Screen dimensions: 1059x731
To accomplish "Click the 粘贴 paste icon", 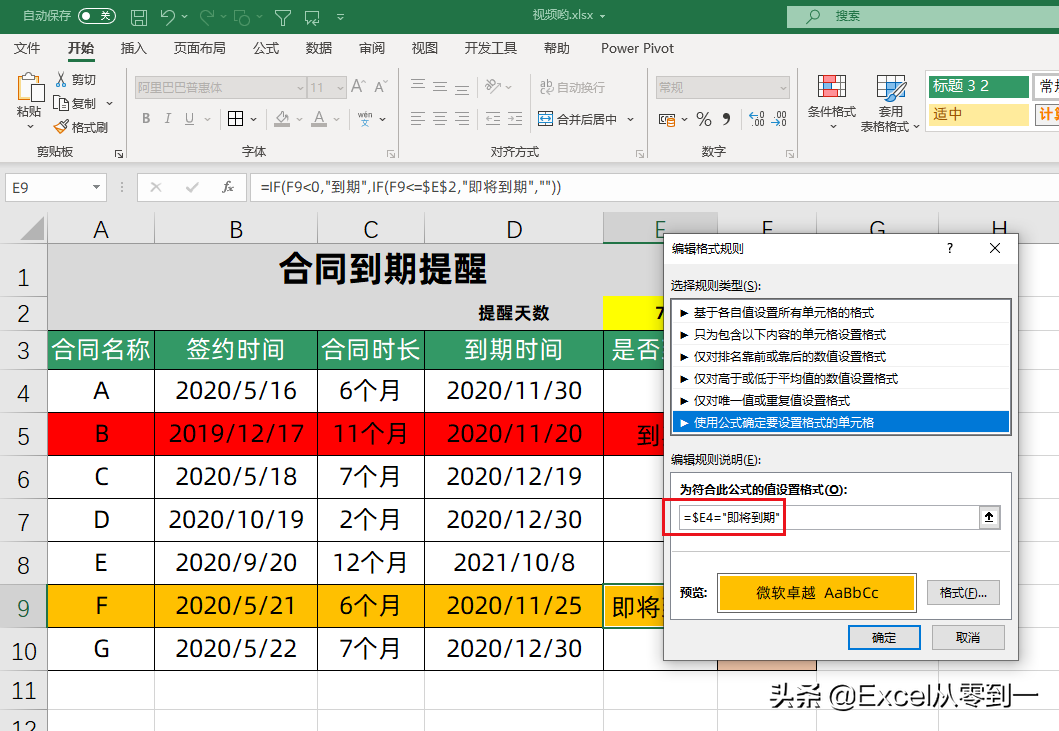I will 30,88.
